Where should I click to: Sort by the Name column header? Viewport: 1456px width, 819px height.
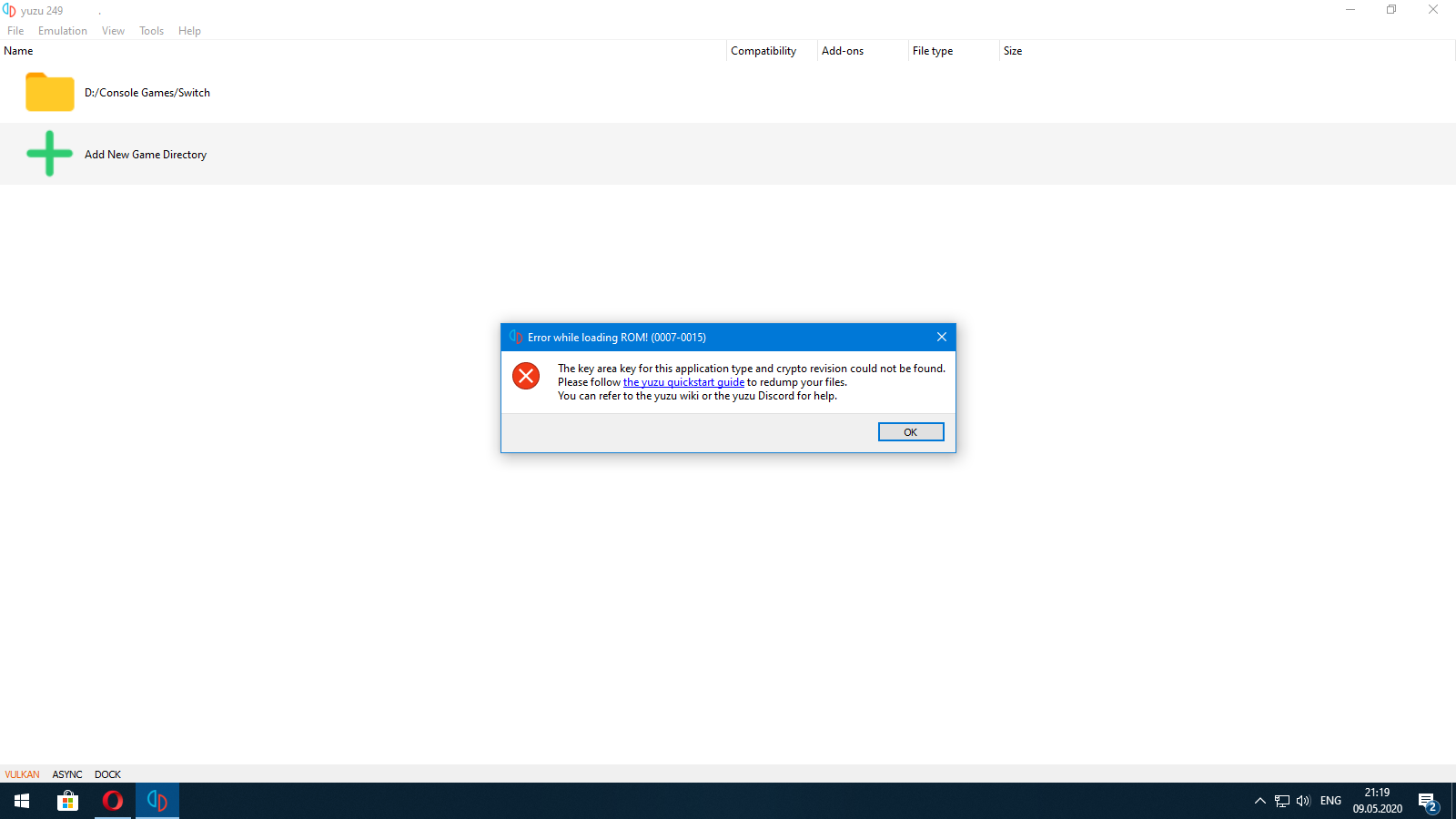pos(363,51)
